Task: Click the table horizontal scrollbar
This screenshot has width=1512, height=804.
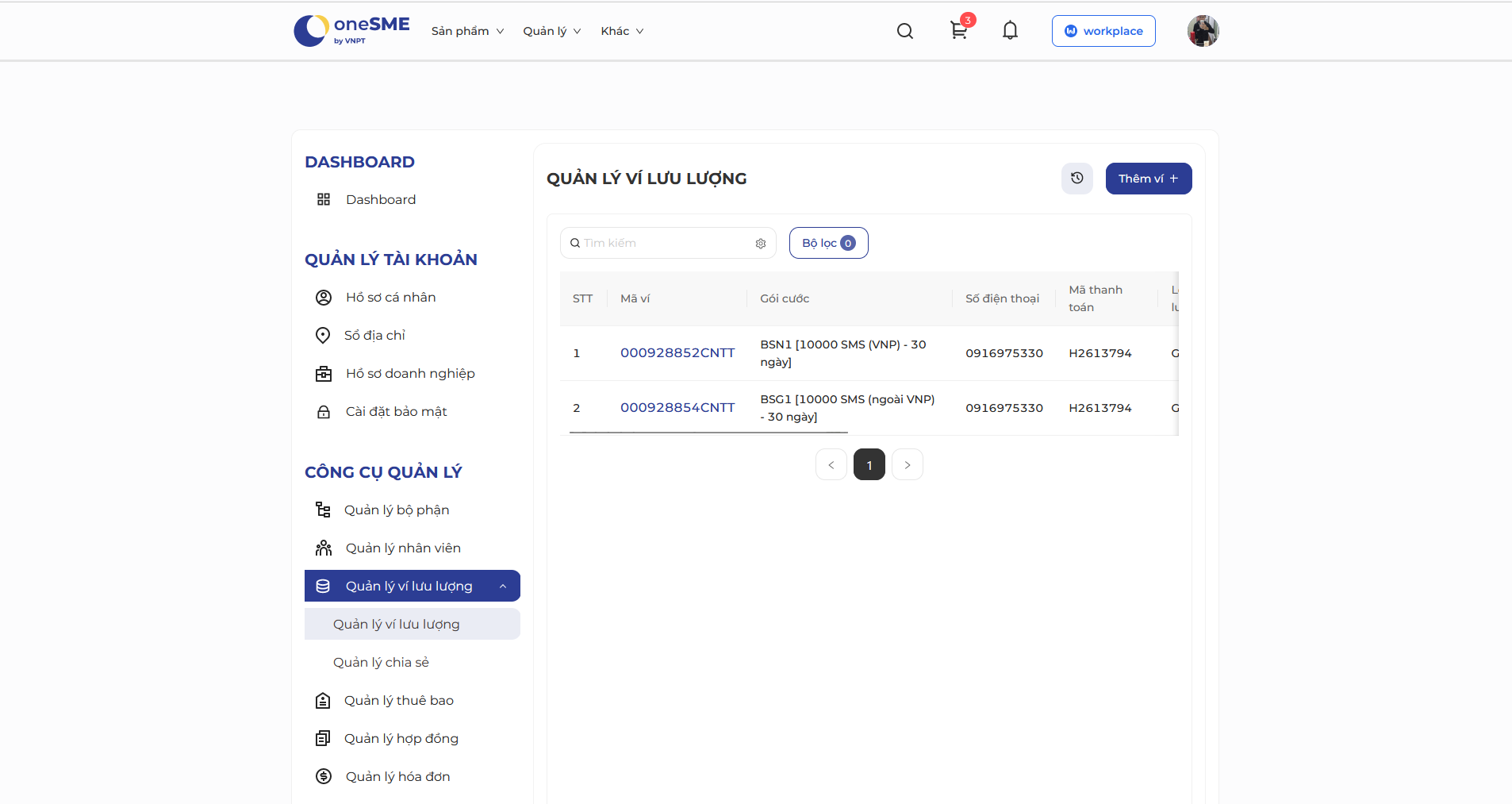Action: click(x=708, y=433)
